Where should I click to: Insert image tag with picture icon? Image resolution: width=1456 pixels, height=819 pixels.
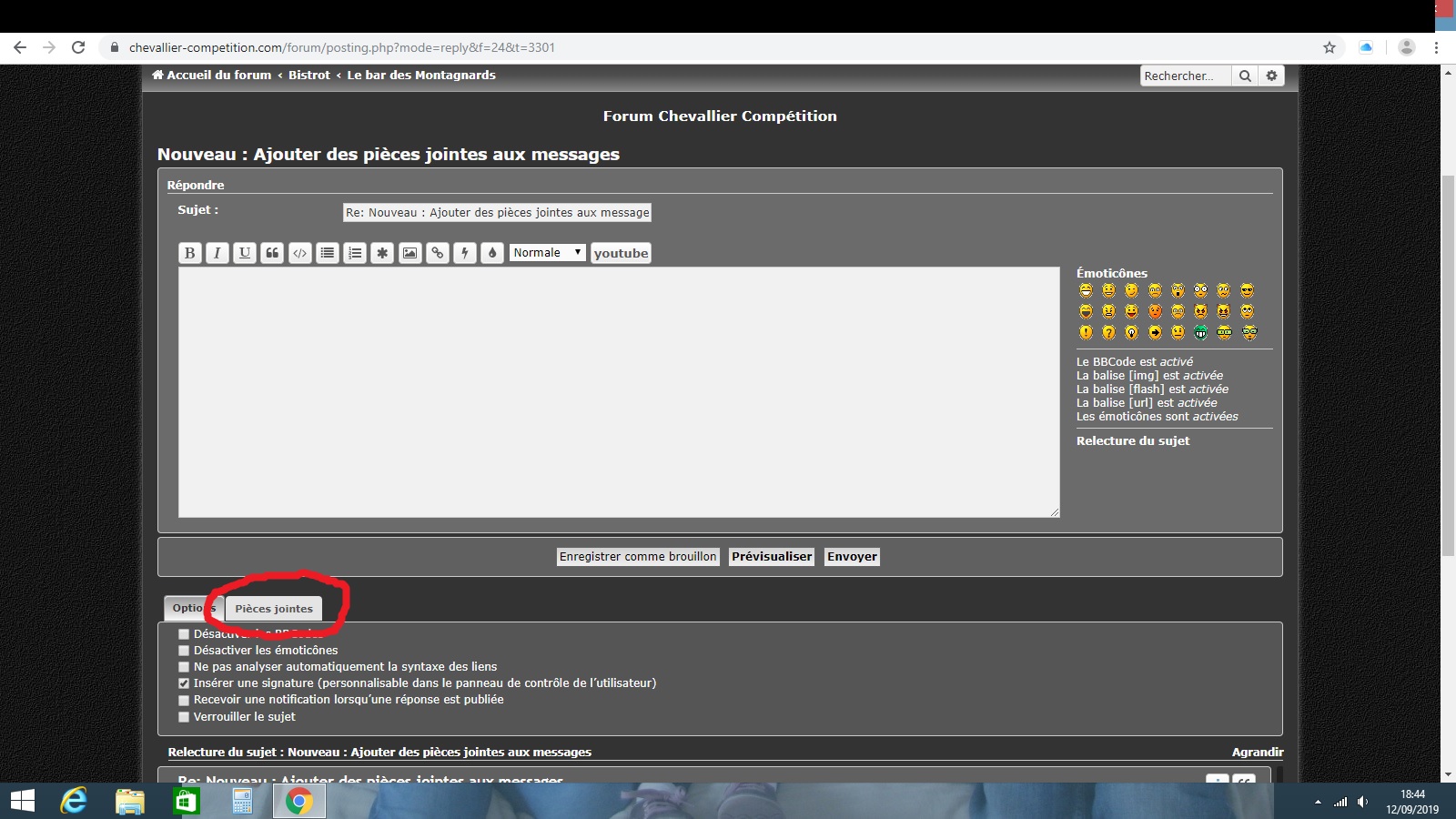coord(409,253)
